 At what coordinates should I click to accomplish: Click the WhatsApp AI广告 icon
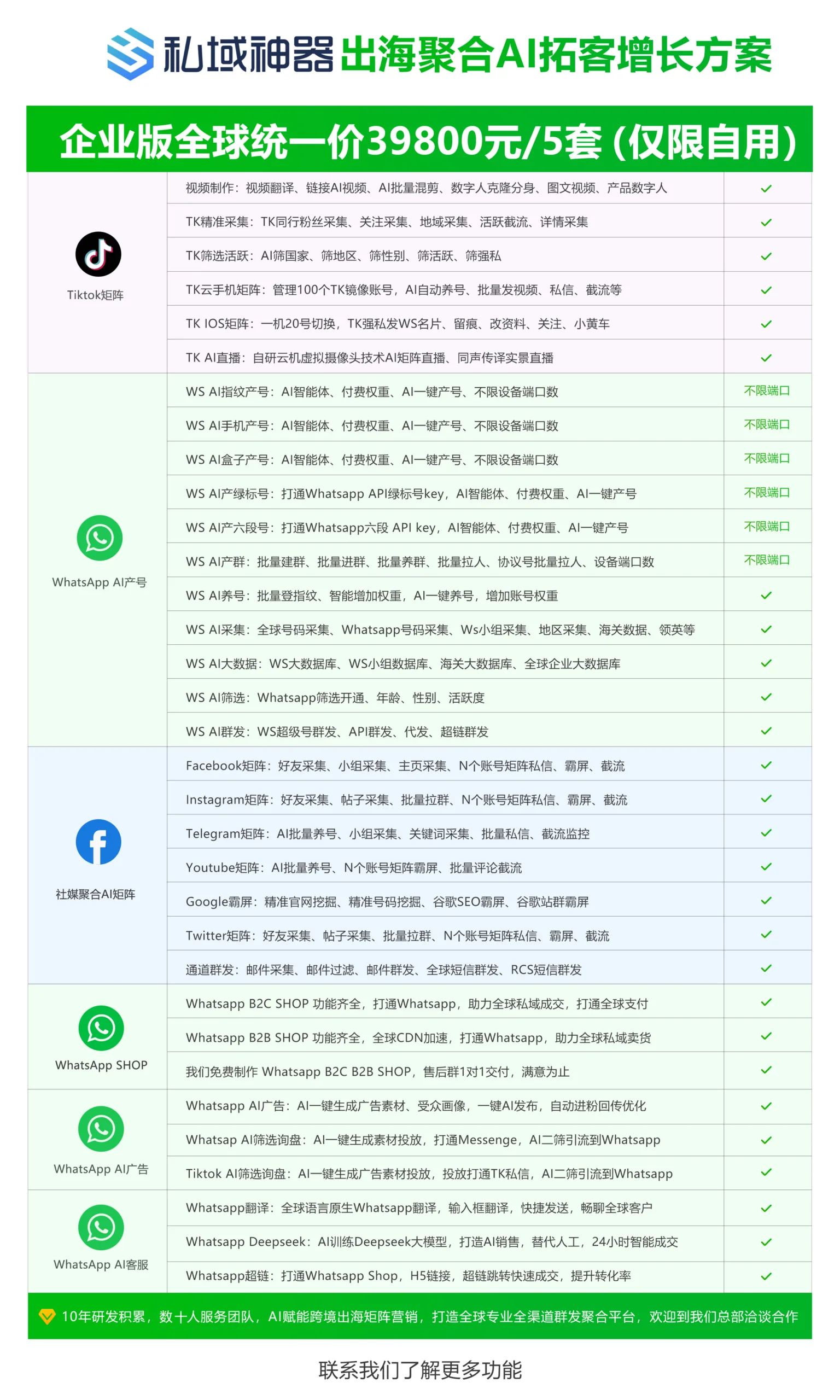click(101, 1128)
